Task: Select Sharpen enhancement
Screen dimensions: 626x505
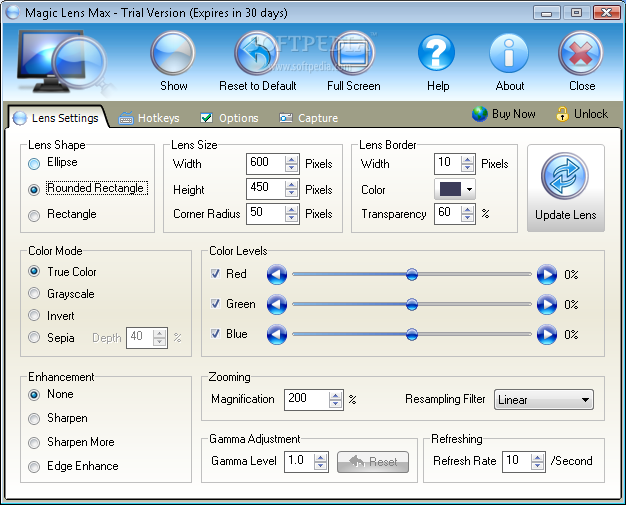Action: (34, 419)
